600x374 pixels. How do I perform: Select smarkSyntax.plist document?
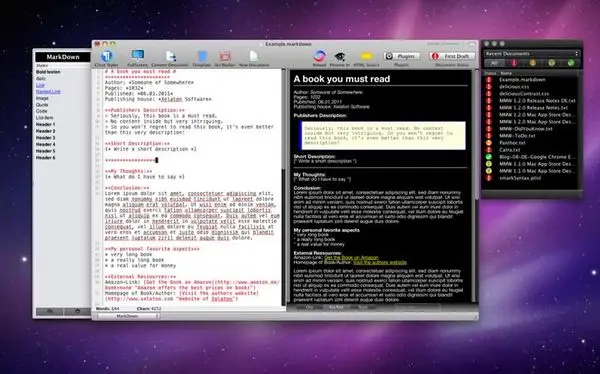(520, 178)
